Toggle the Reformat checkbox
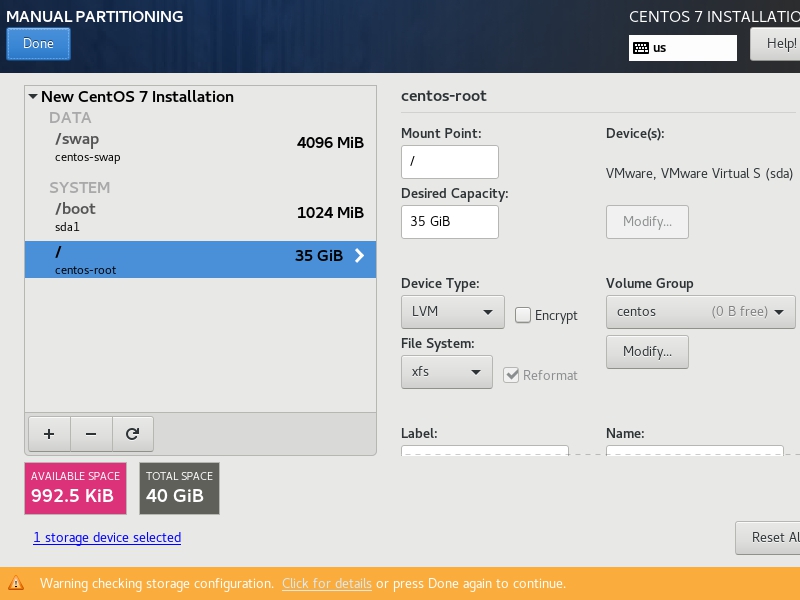 511,375
